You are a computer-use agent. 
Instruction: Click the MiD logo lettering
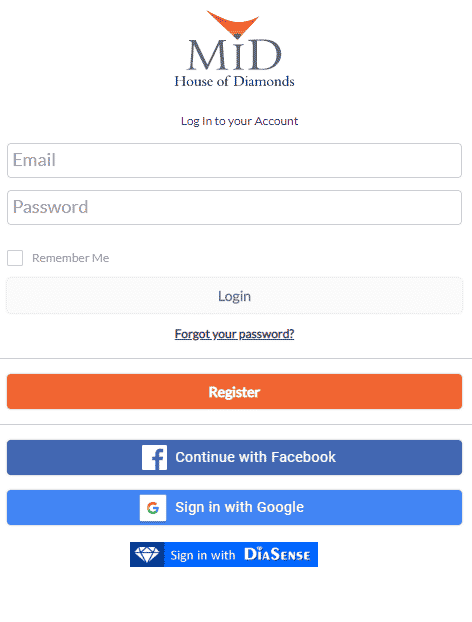click(x=234, y=55)
